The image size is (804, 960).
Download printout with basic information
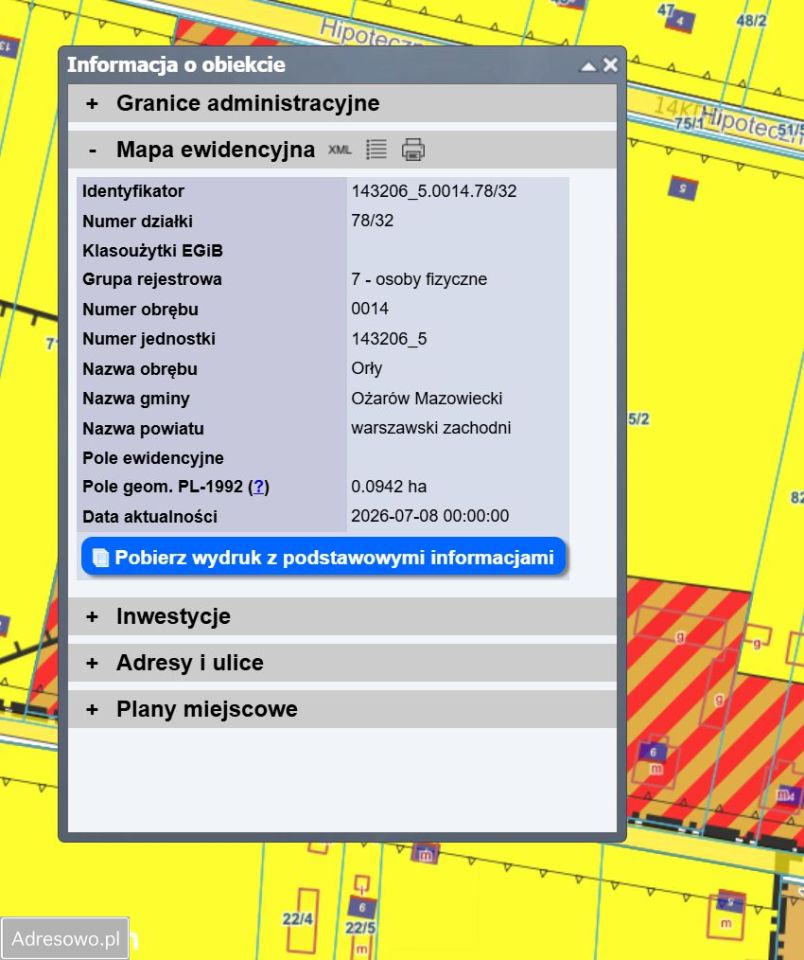[x=323, y=557]
